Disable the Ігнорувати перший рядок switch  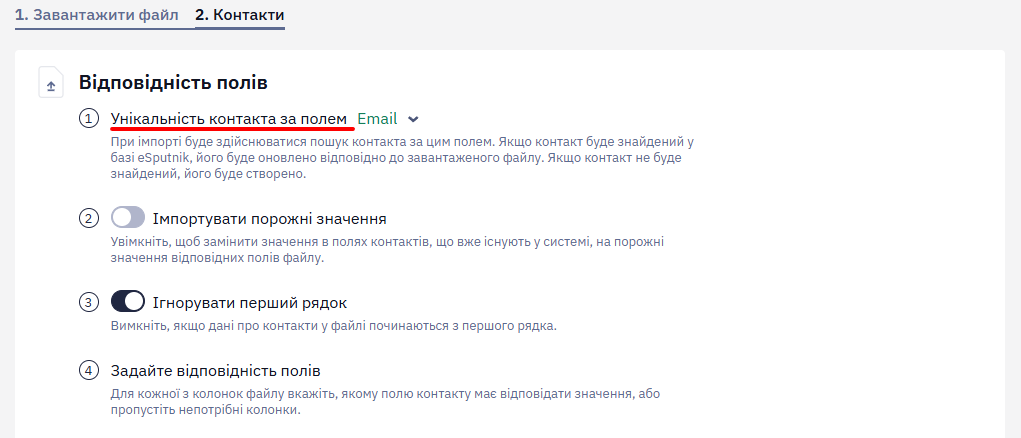(x=128, y=302)
